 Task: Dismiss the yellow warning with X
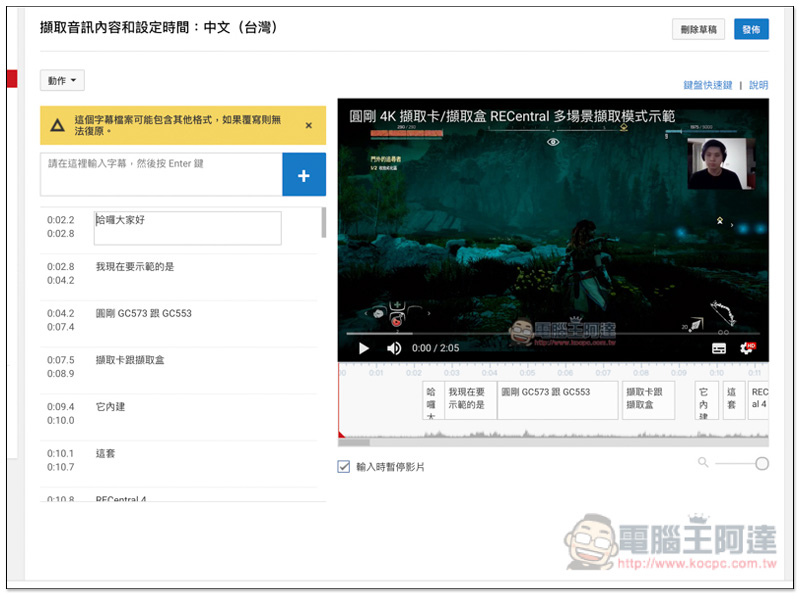[x=309, y=126]
